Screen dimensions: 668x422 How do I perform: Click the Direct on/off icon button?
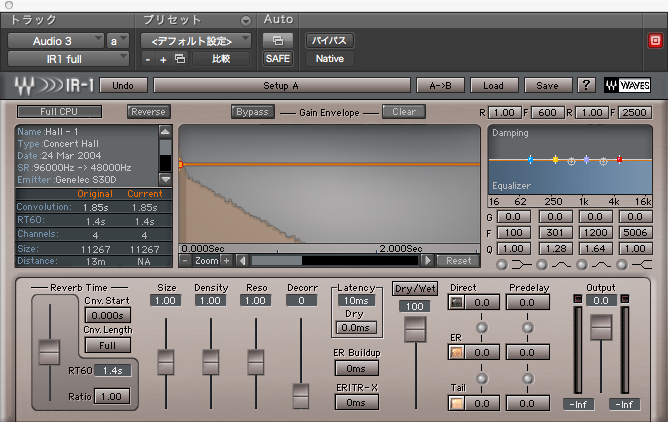456,302
